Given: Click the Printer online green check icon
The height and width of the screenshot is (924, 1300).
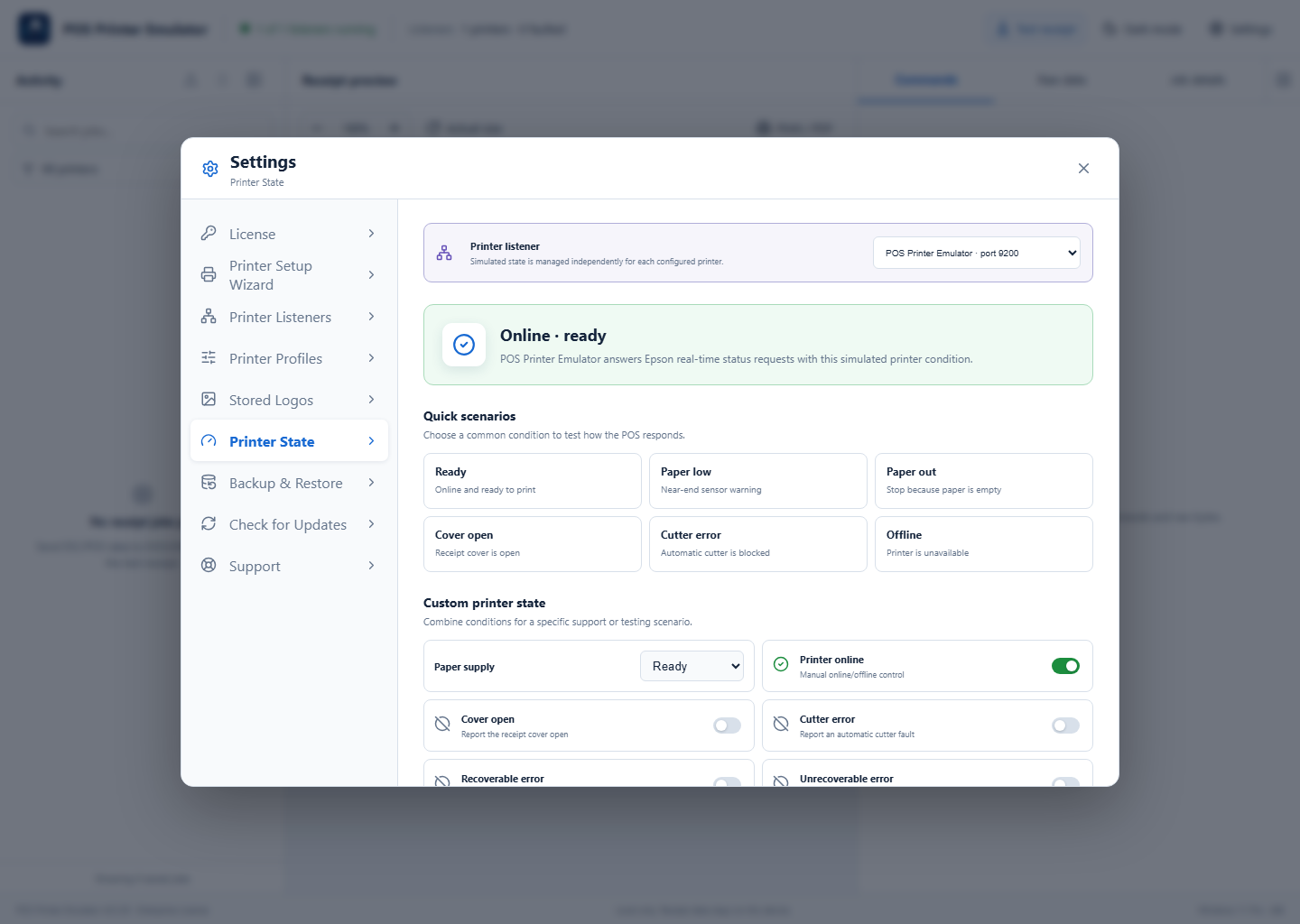Looking at the screenshot, I should [781, 664].
